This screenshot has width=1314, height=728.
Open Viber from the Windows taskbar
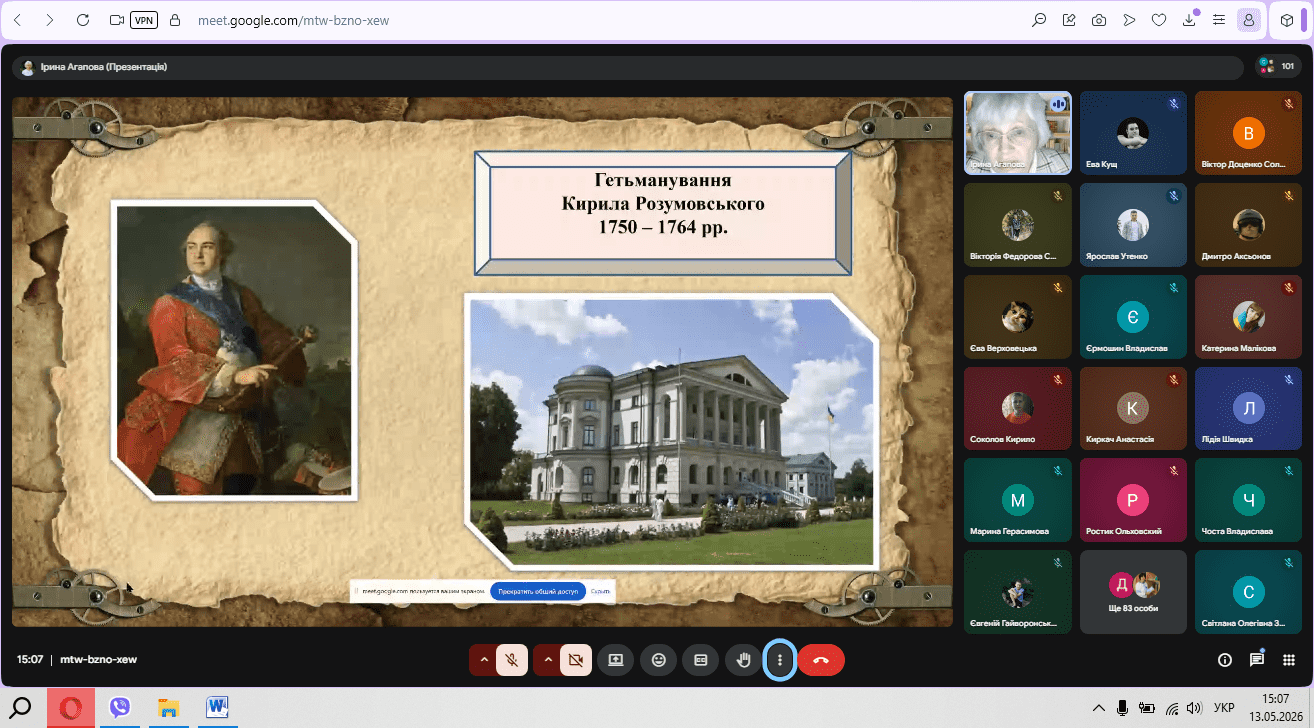120,708
